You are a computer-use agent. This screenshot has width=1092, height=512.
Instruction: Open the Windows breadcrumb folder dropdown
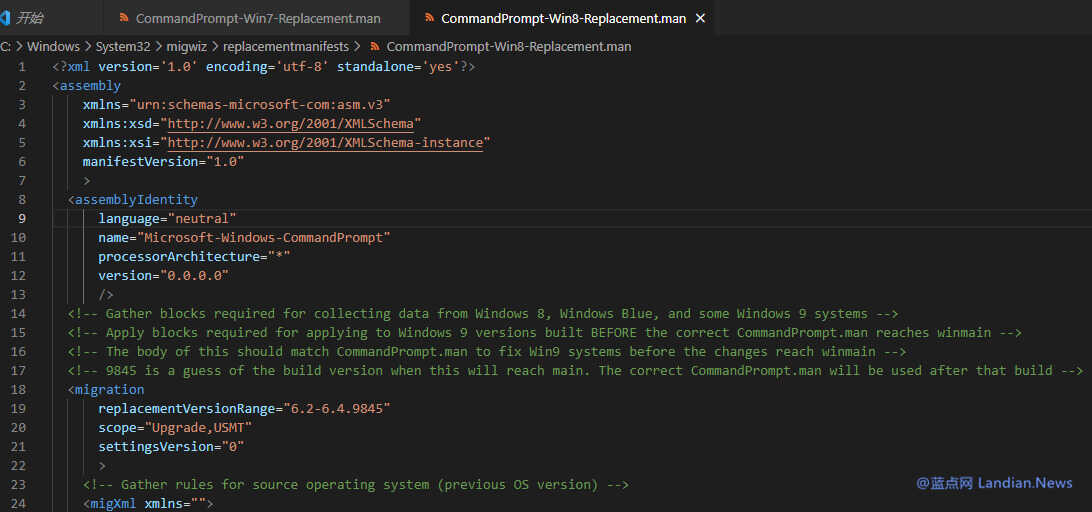54,47
